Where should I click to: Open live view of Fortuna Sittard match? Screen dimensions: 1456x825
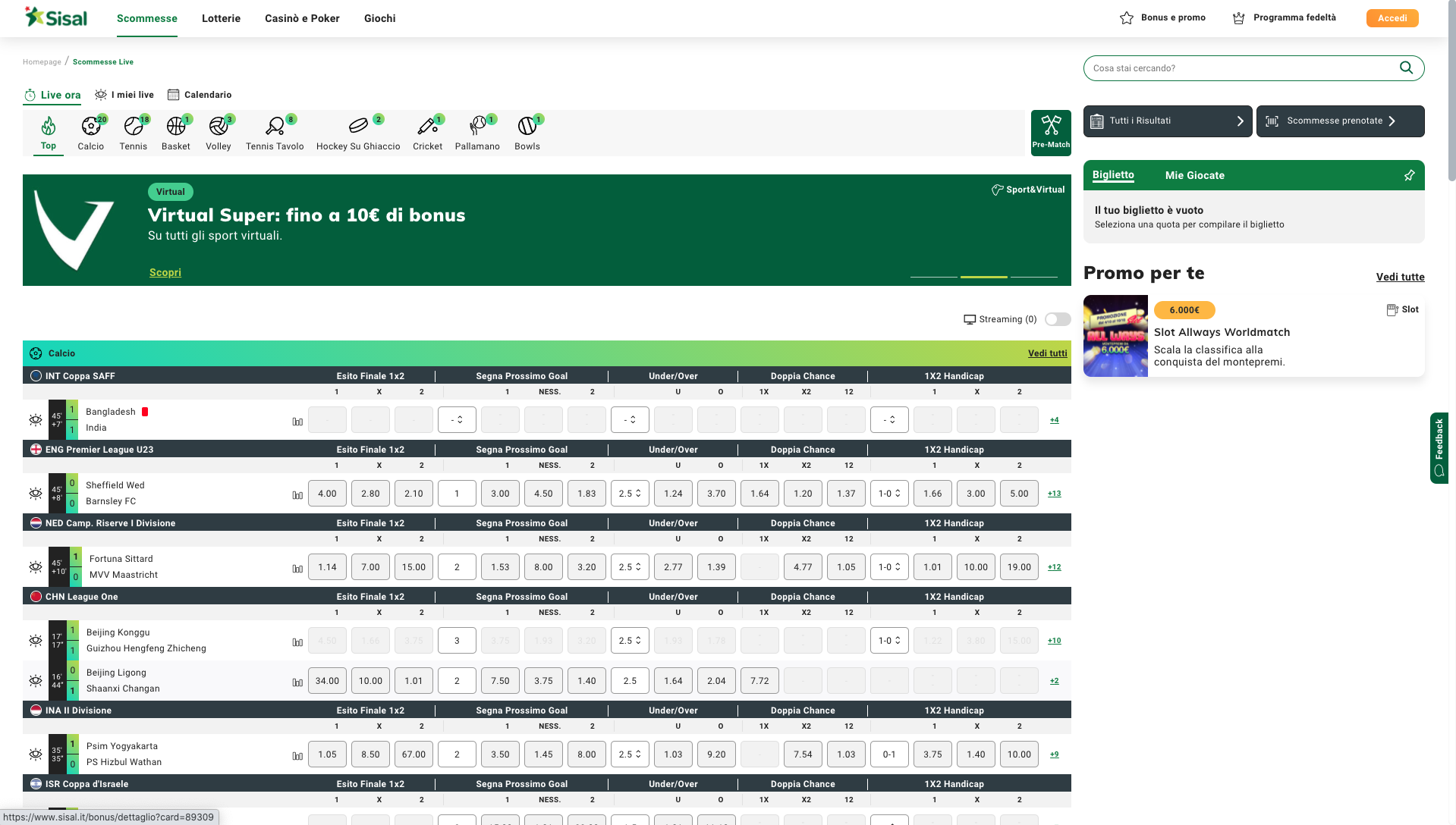[x=35, y=566]
